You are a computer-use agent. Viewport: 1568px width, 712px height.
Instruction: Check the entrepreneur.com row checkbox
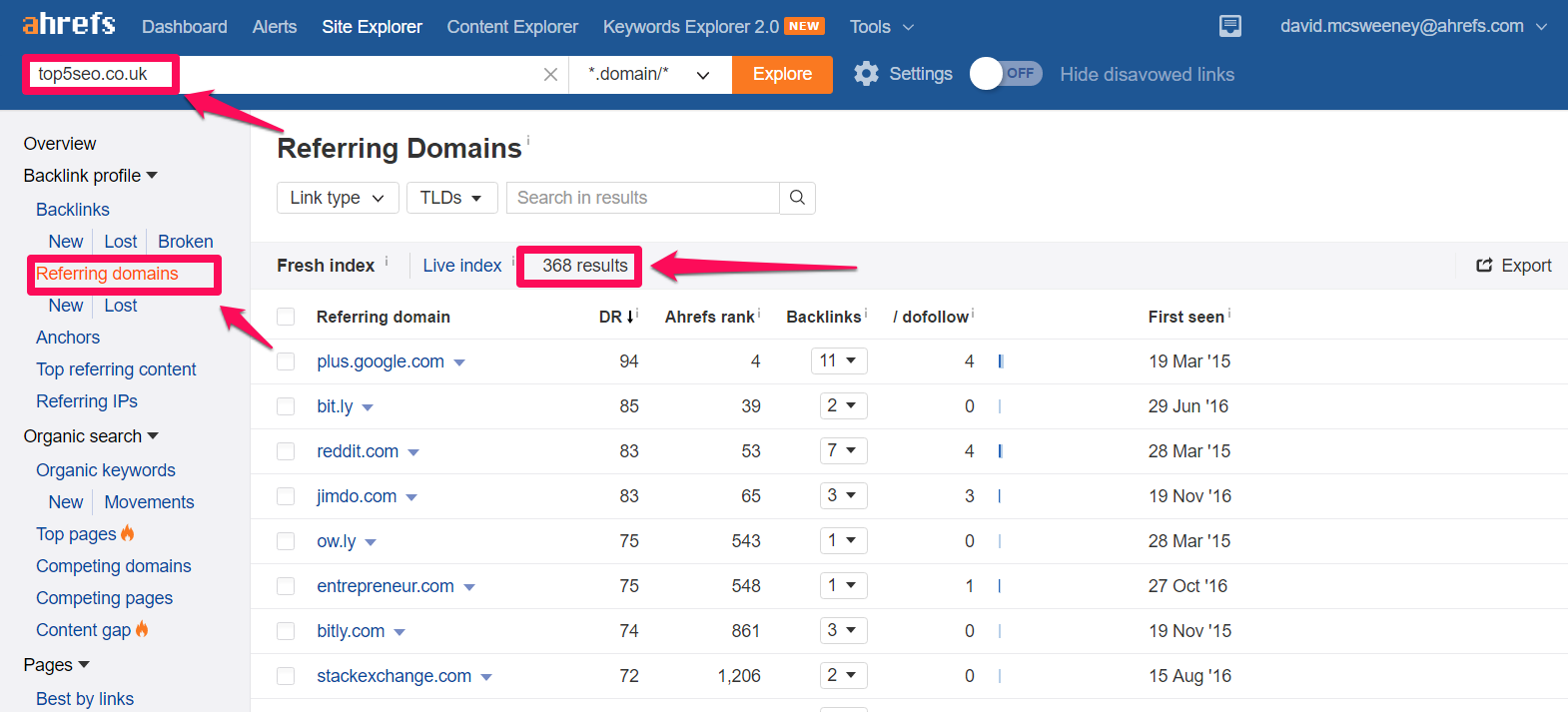[x=286, y=586]
